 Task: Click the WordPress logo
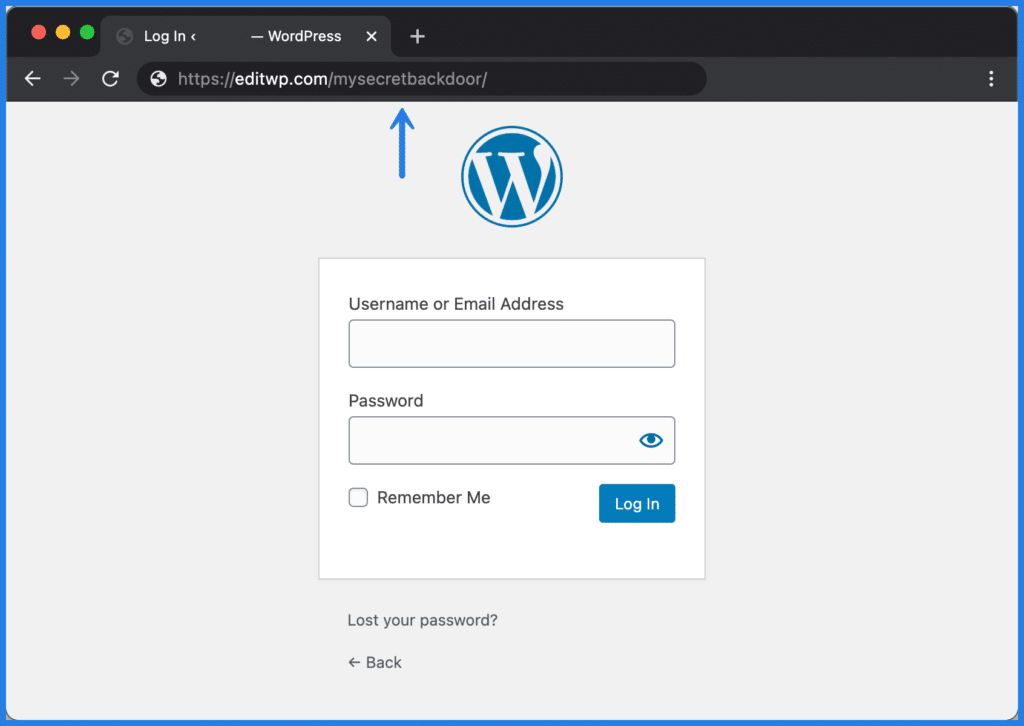(x=512, y=176)
